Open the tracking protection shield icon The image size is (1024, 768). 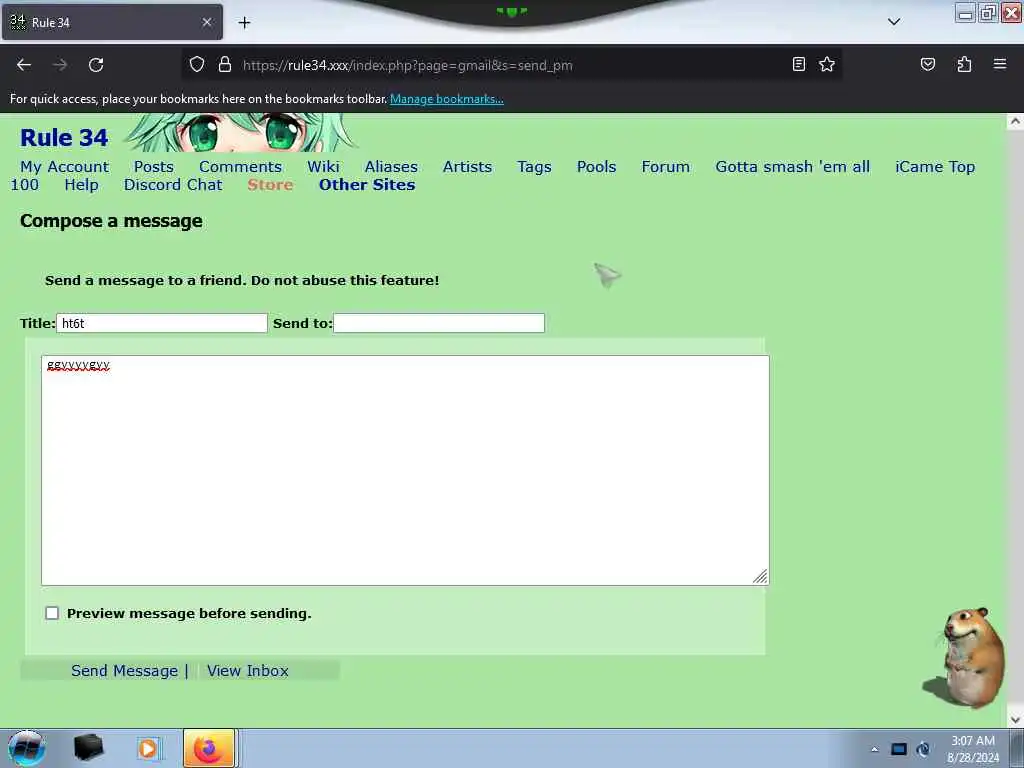pyautogui.click(x=197, y=65)
